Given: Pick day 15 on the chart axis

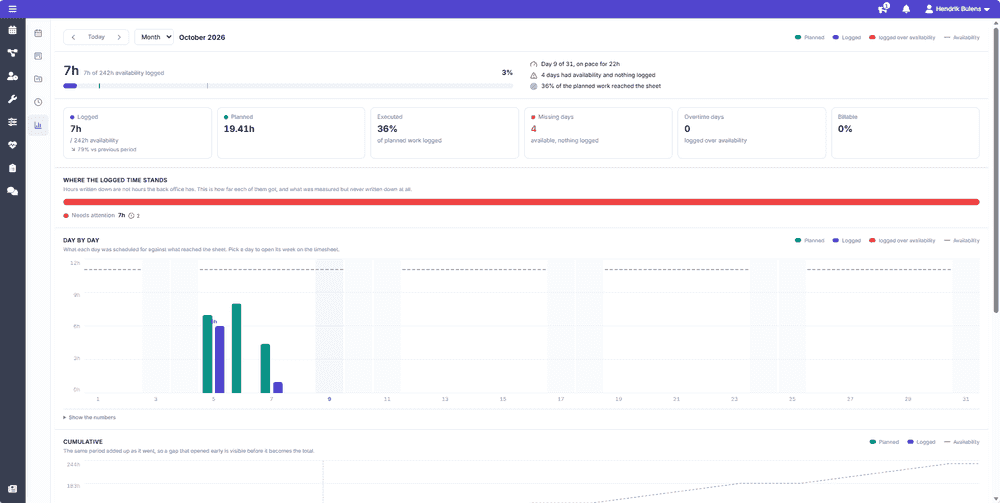Looking at the screenshot, I should pyautogui.click(x=503, y=399).
